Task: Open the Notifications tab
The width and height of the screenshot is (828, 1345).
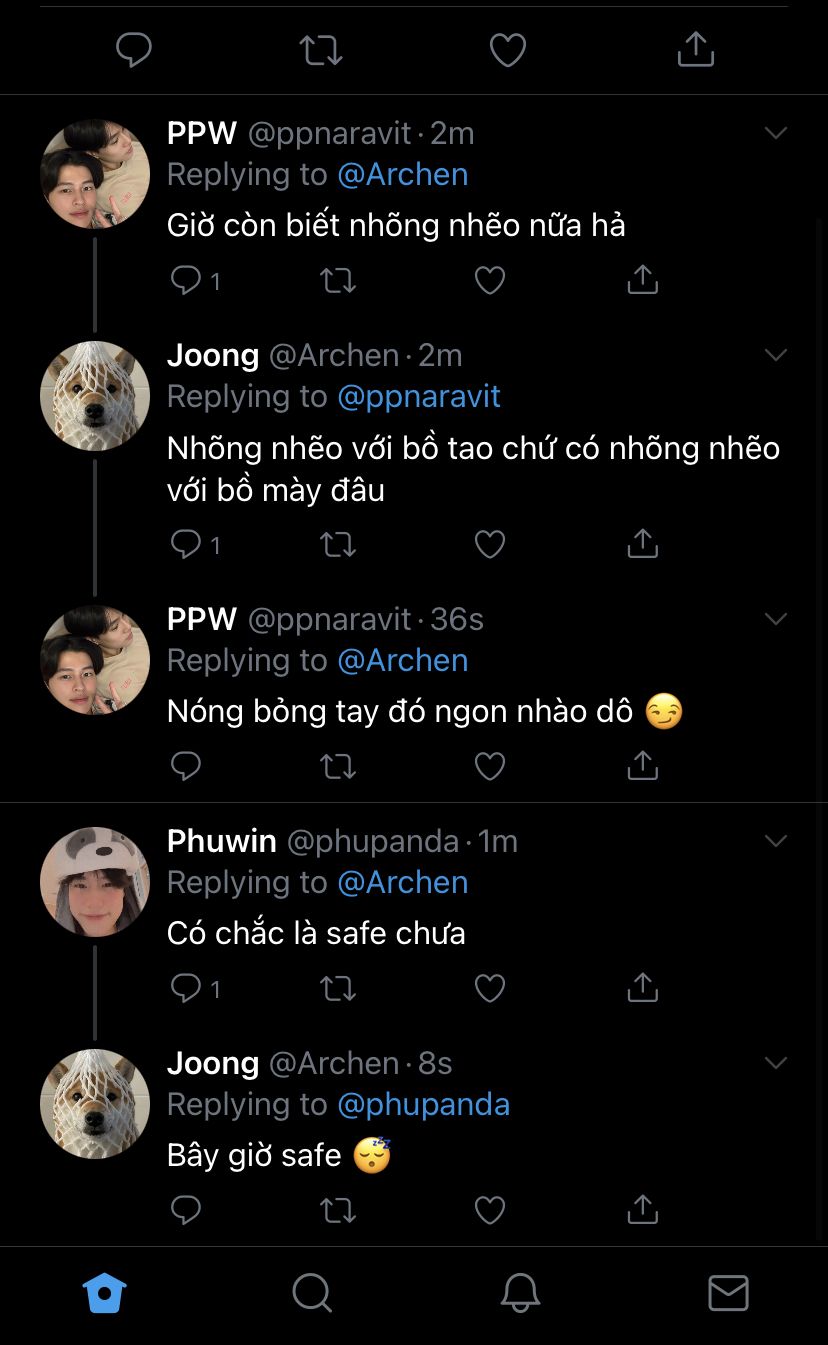Action: click(x=520, y=1293)
